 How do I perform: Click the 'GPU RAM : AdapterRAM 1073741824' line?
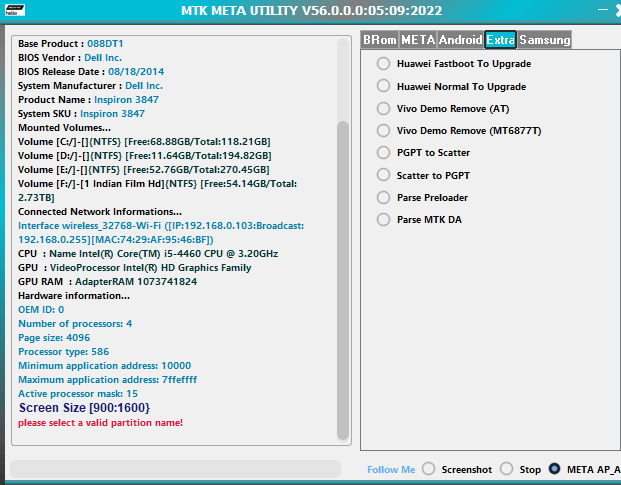pyautogui.click(x=107, y=282)
